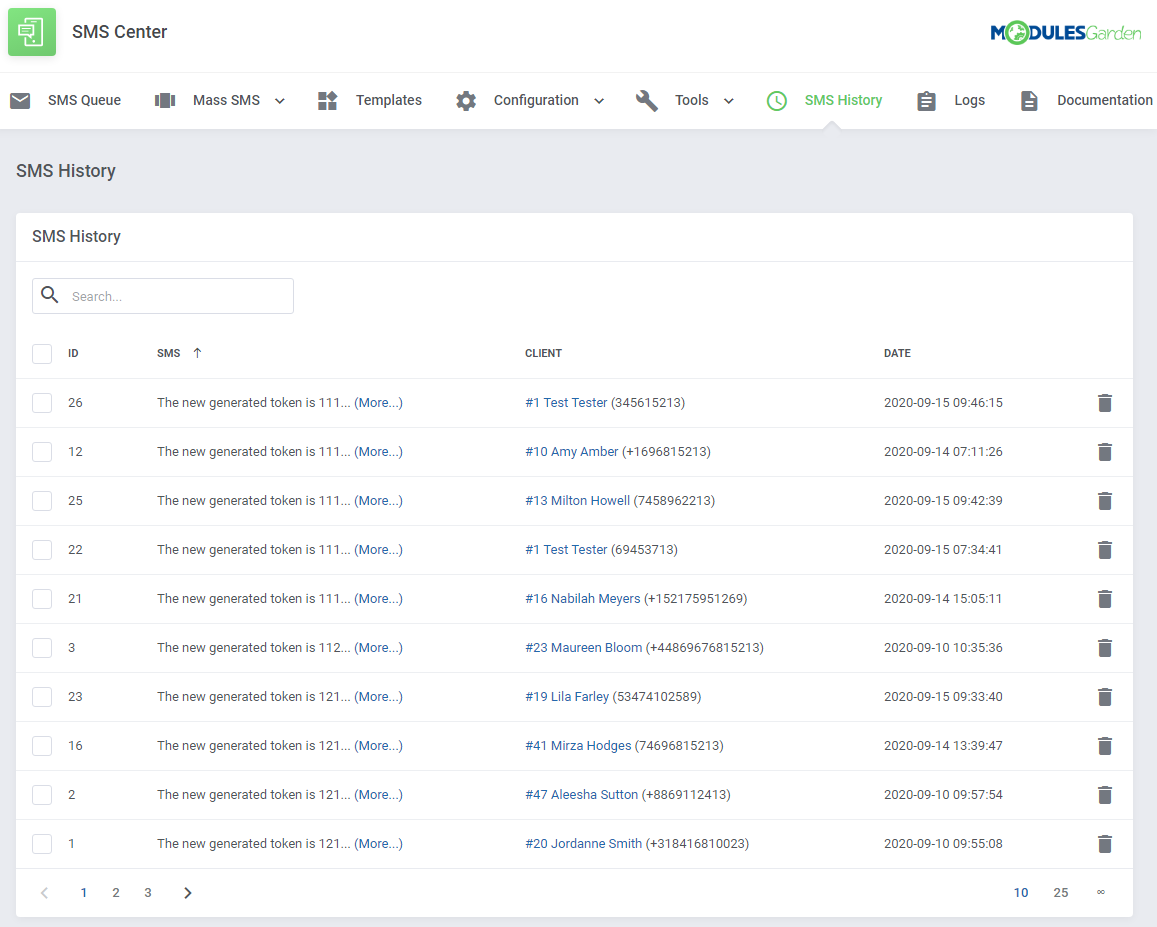
Task: Show 10 entries per page
Action: (1020, 893)
